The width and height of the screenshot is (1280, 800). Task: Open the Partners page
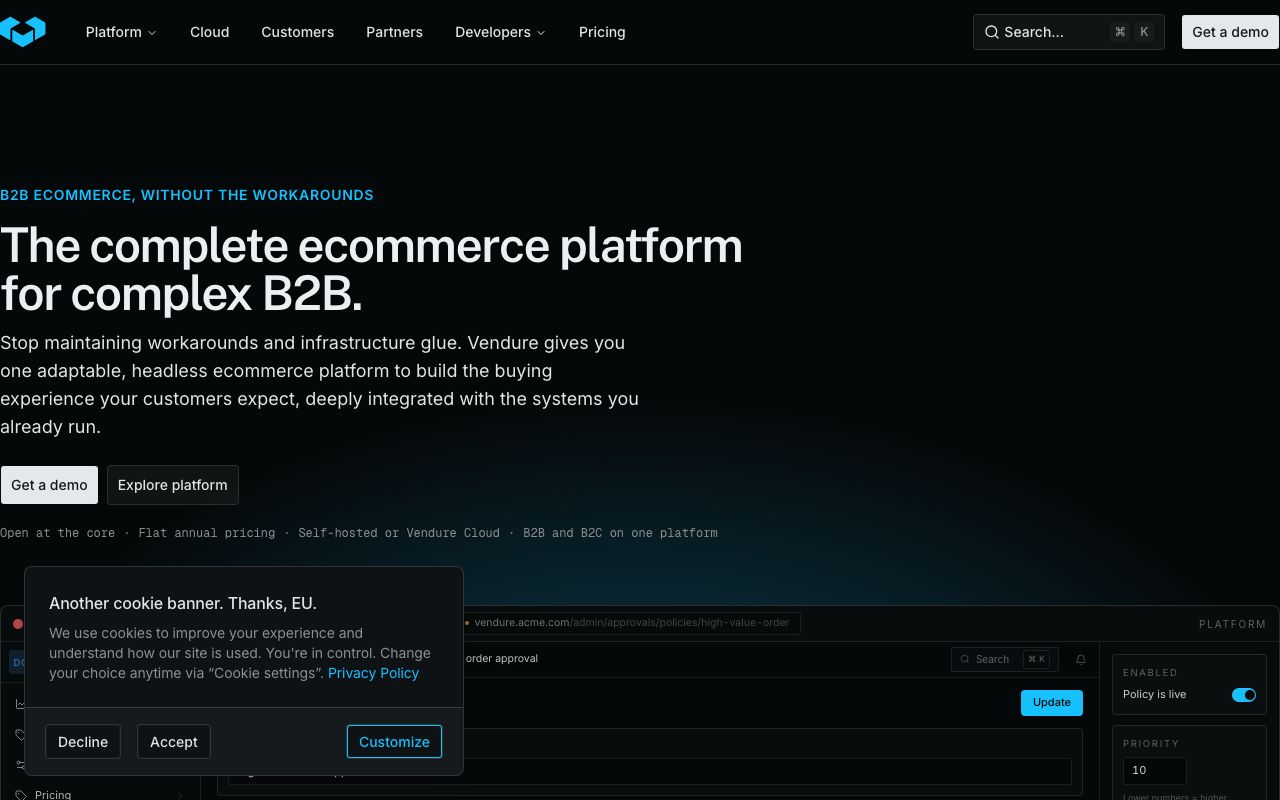pos(394,32)
